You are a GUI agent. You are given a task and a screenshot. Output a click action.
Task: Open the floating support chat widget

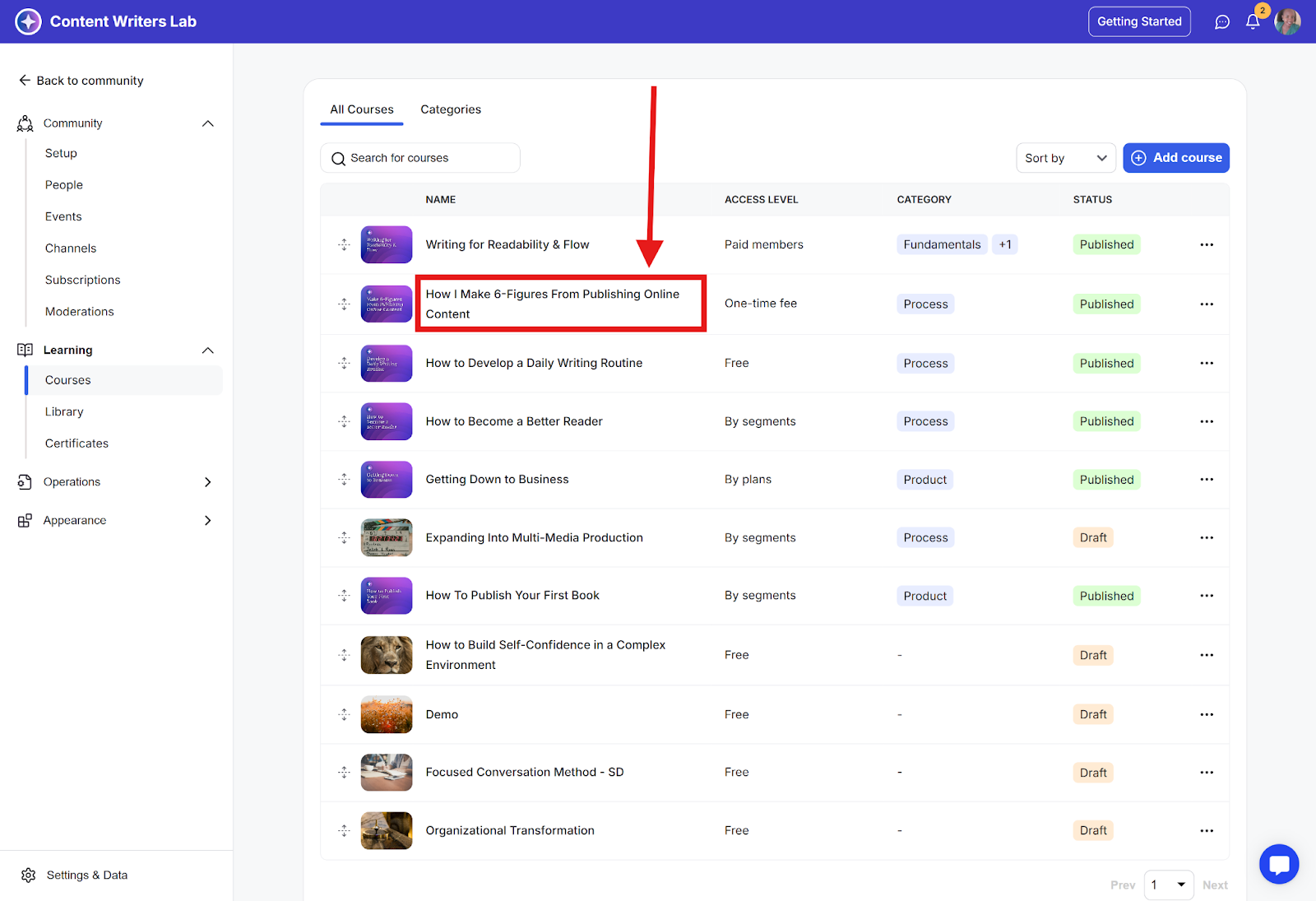1278,864
